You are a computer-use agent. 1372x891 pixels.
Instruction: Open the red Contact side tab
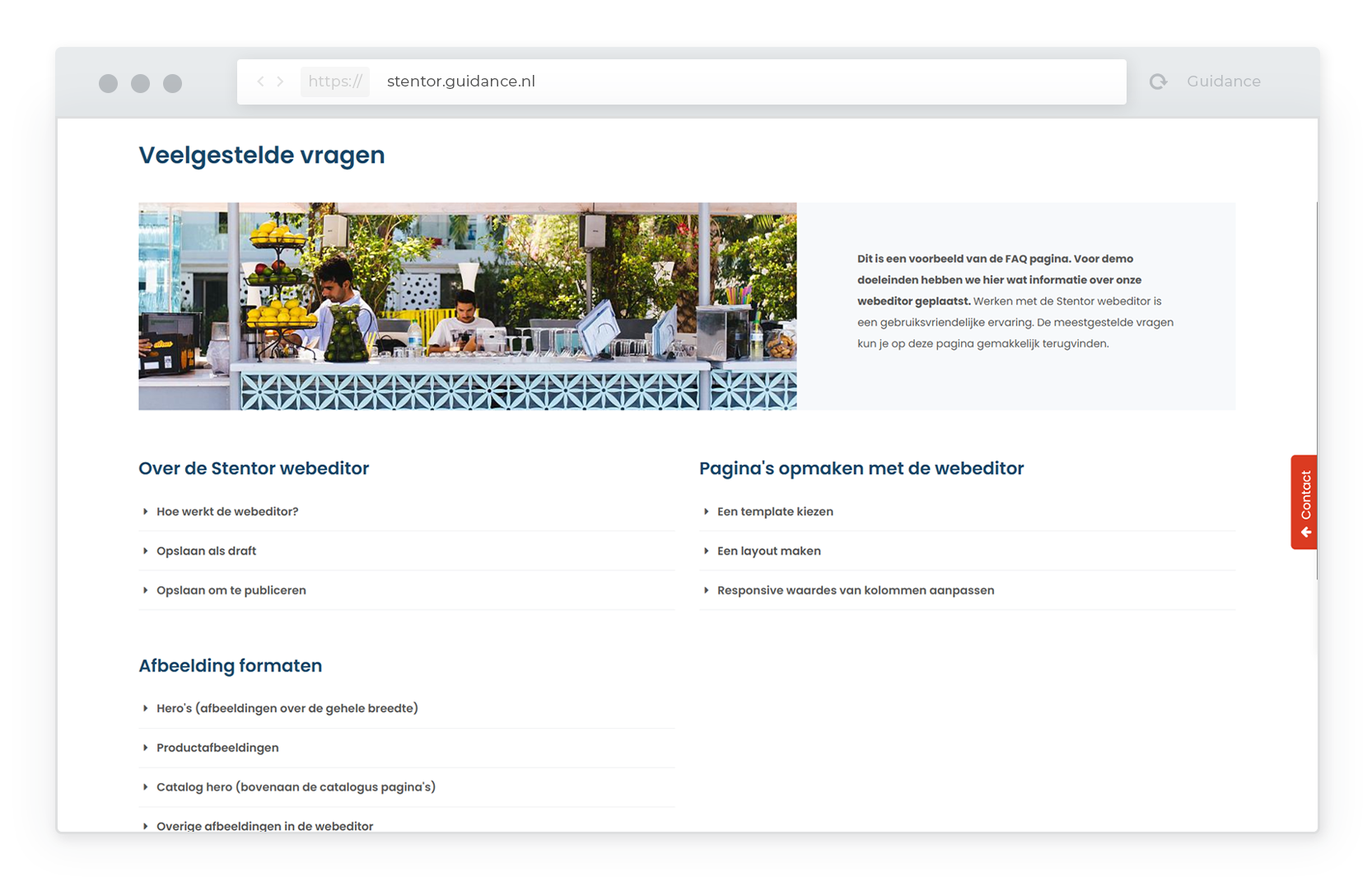(1304, 502)
